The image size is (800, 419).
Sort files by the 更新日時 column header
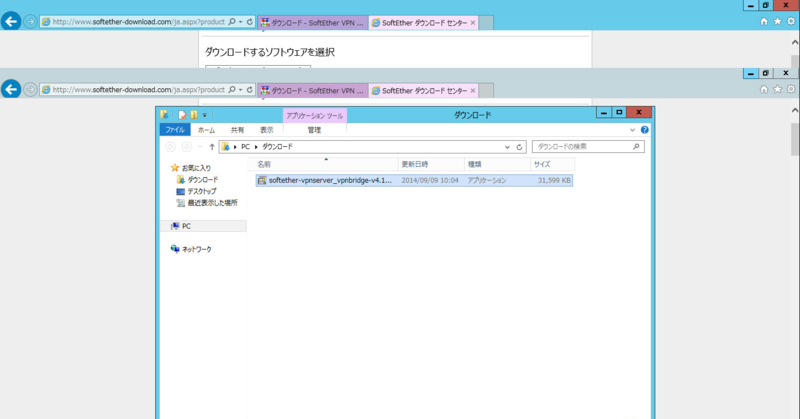pyautogui.click(x=431, y=164)
